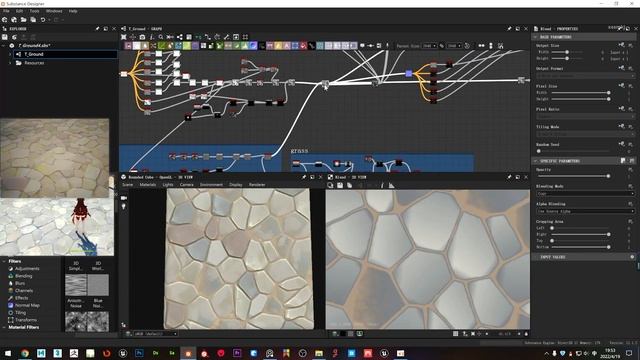Viewport: 640px width, 360px height.
Task: Click the save icon in Explorer panel
Action: coord(5,37)
